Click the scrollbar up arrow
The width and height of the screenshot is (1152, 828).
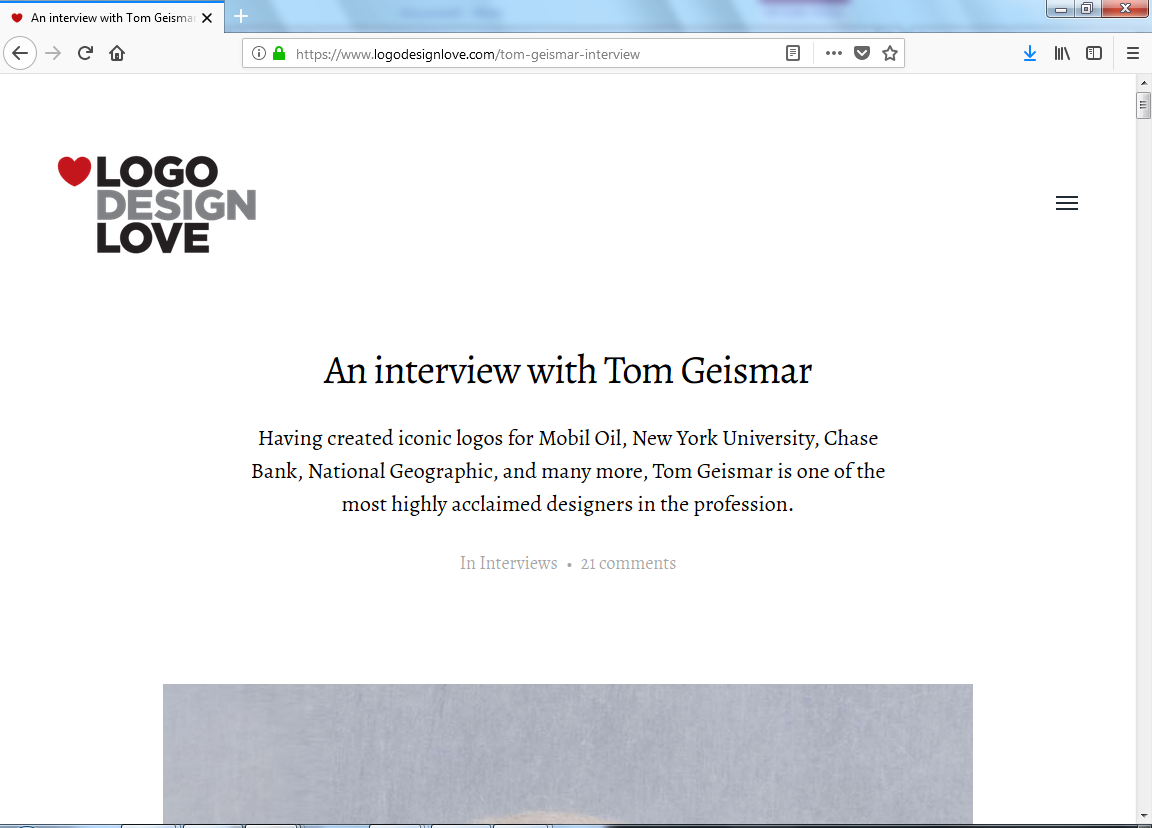(x=1144, y=83)
